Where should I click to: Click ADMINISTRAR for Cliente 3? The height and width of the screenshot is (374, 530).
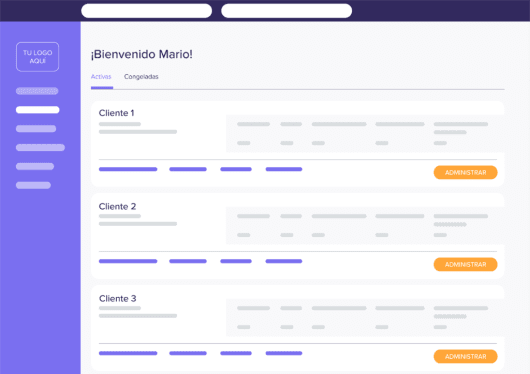pos(465,356)
